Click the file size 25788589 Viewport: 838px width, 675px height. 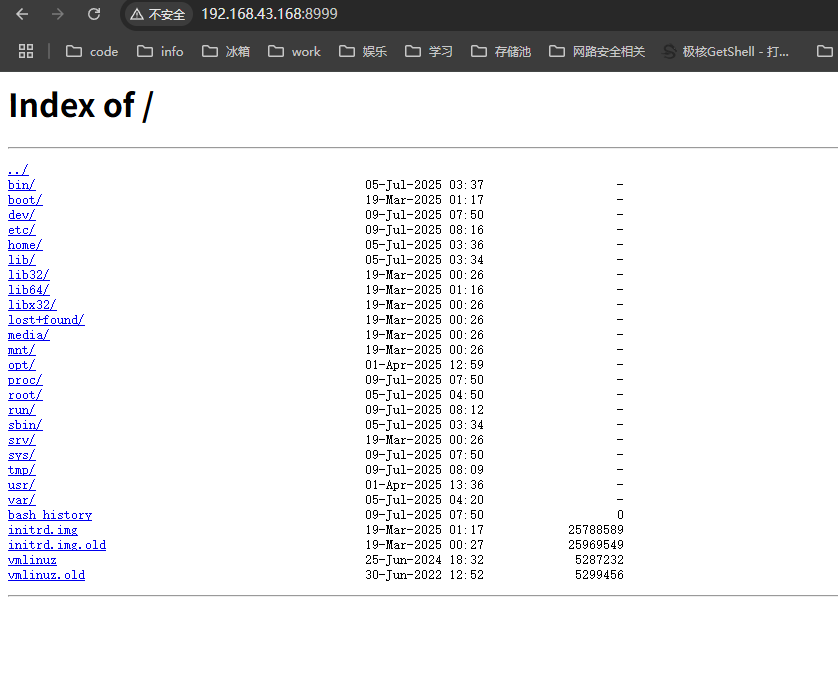coord(595,530)
